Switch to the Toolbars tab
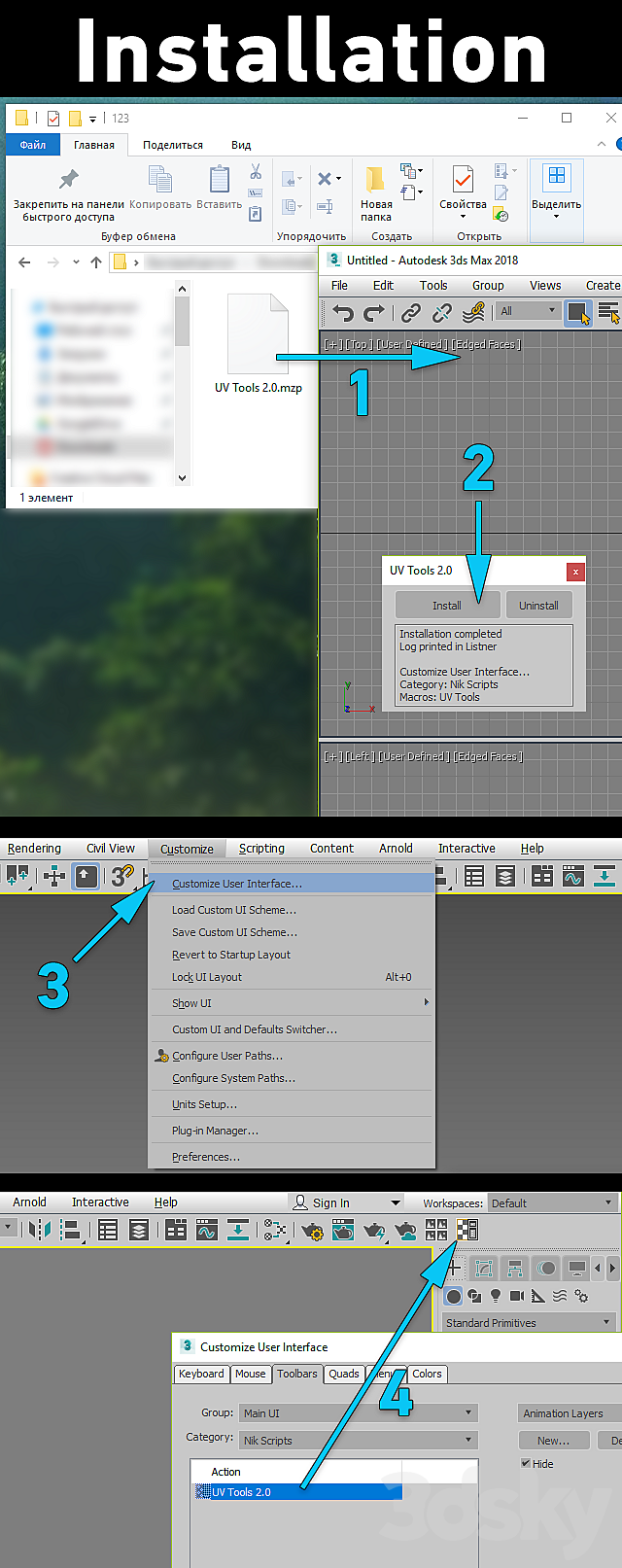This screenshot has width=622, height=1568. [x=297, y=1374]
